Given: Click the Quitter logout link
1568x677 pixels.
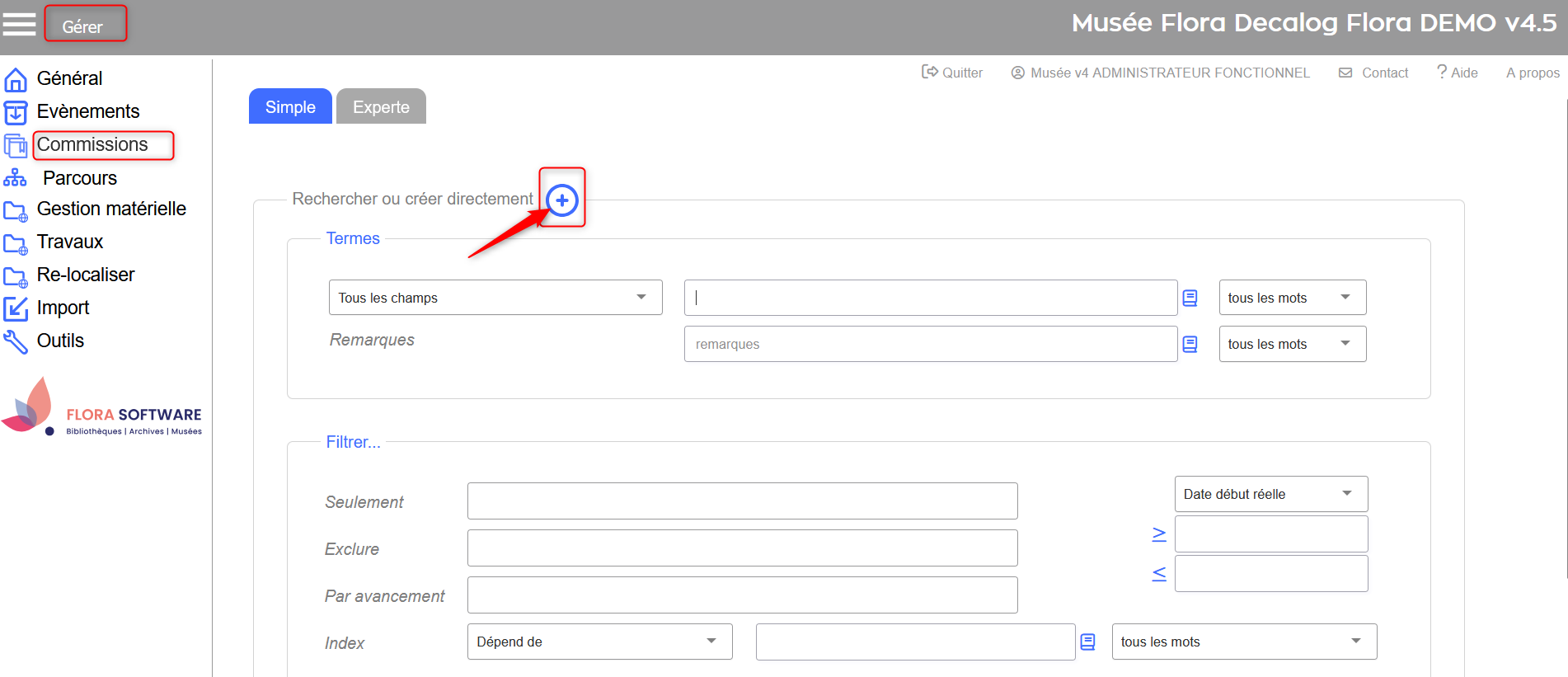Looking at the screenshot, I should 952,73.
